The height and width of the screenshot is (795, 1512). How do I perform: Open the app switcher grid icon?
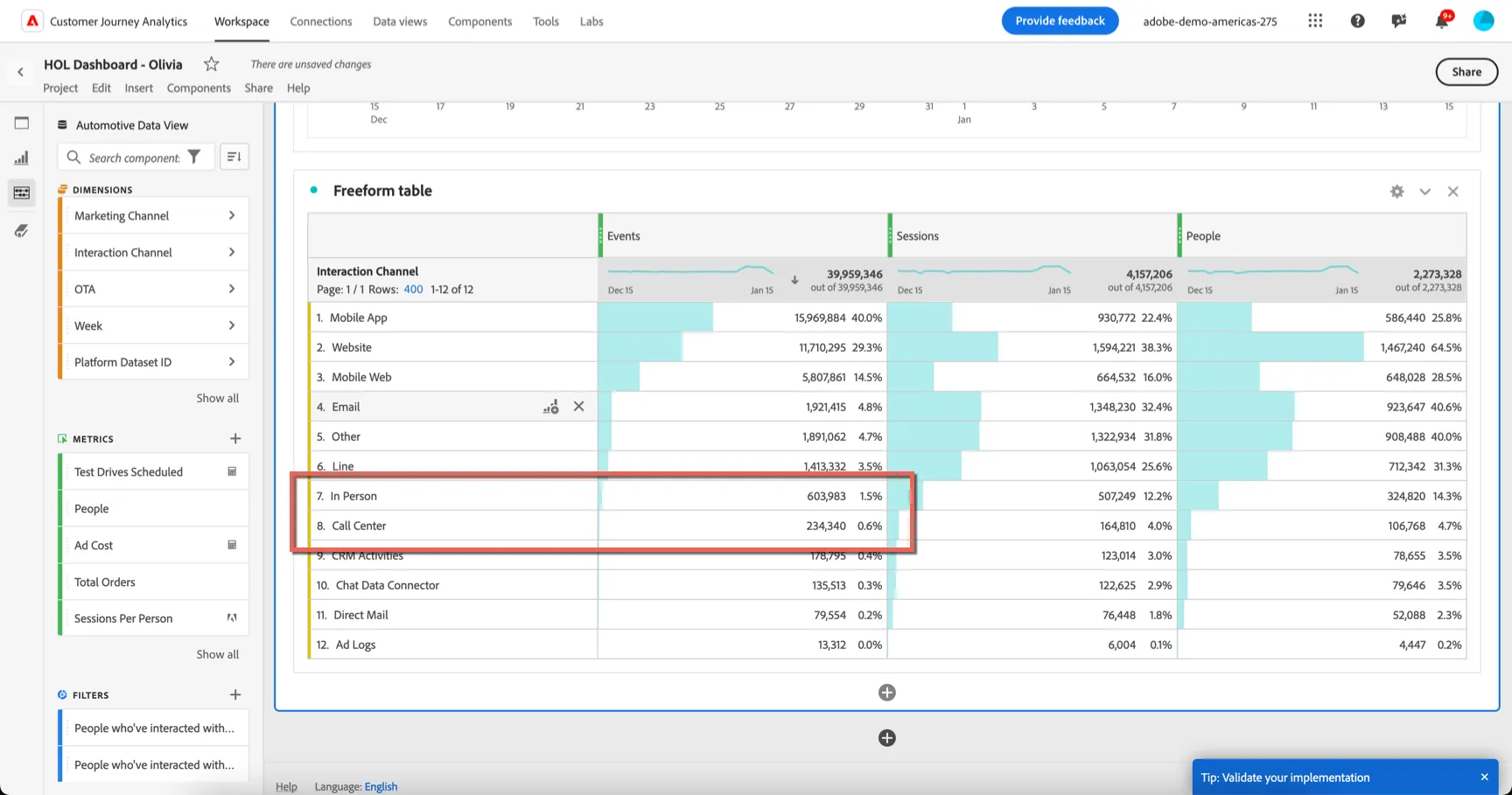1315,21
